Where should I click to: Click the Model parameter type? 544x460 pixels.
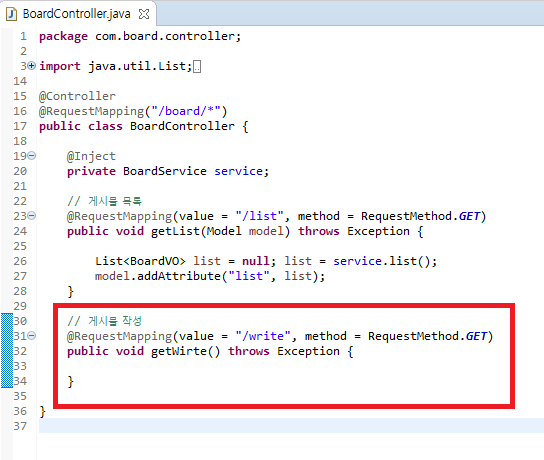tap(224, 231)
